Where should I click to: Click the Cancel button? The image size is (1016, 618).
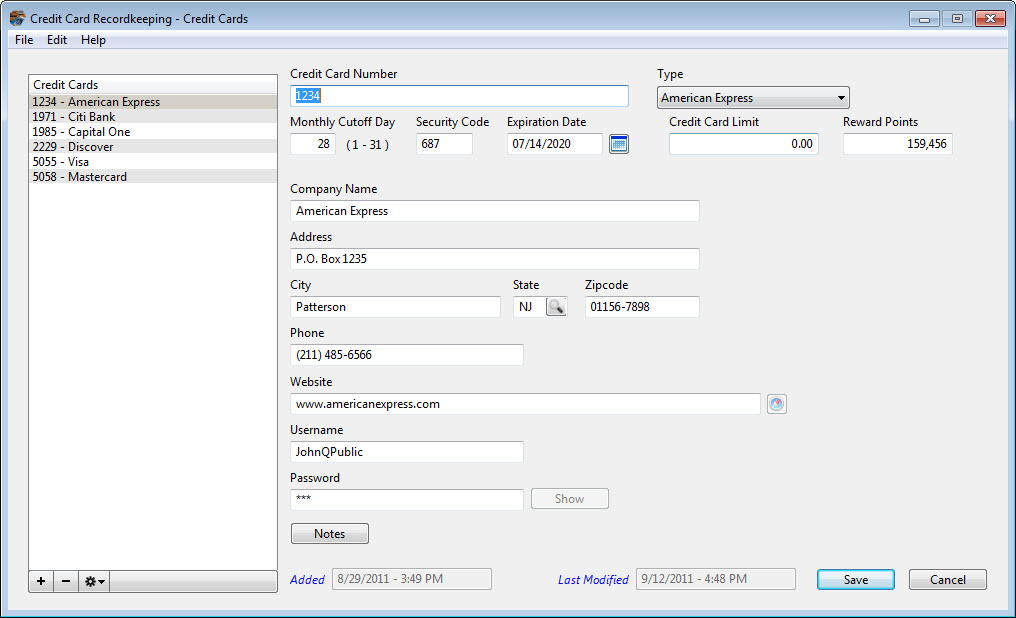[x=947, y=580]
